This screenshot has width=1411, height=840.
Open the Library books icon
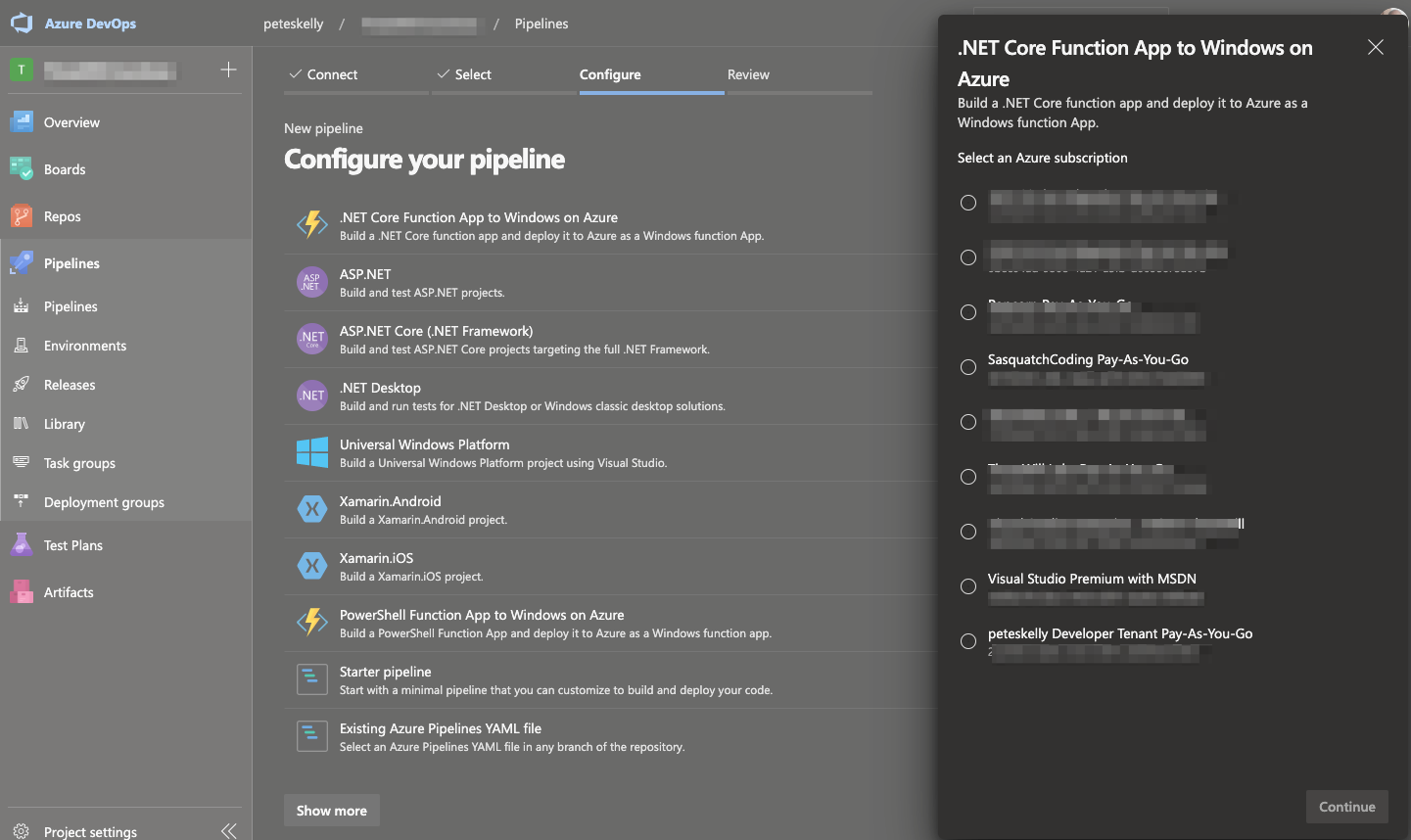pyautogui.click(x=22, y=424)
